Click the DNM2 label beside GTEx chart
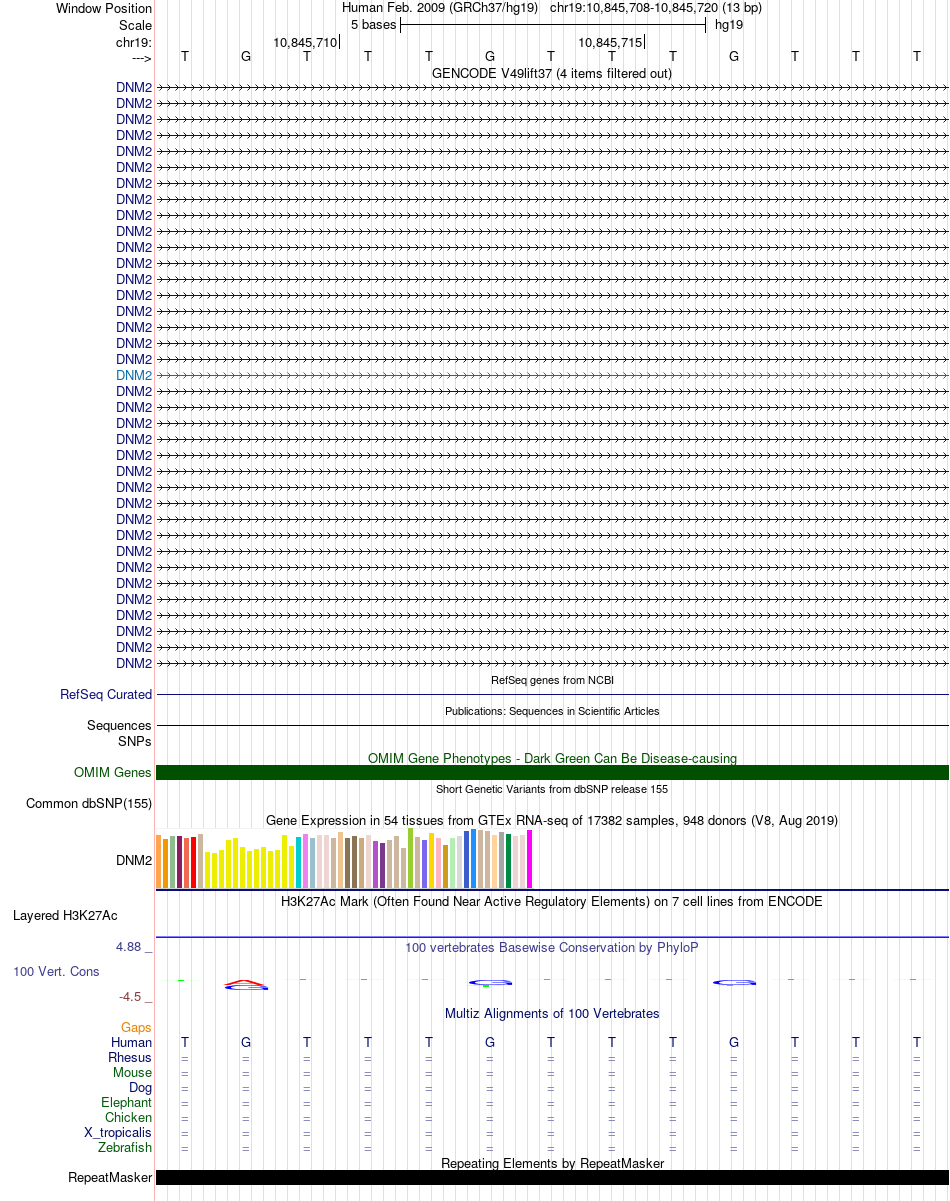Viewport: 950px width, 1201px height. (x=134, y=860)
